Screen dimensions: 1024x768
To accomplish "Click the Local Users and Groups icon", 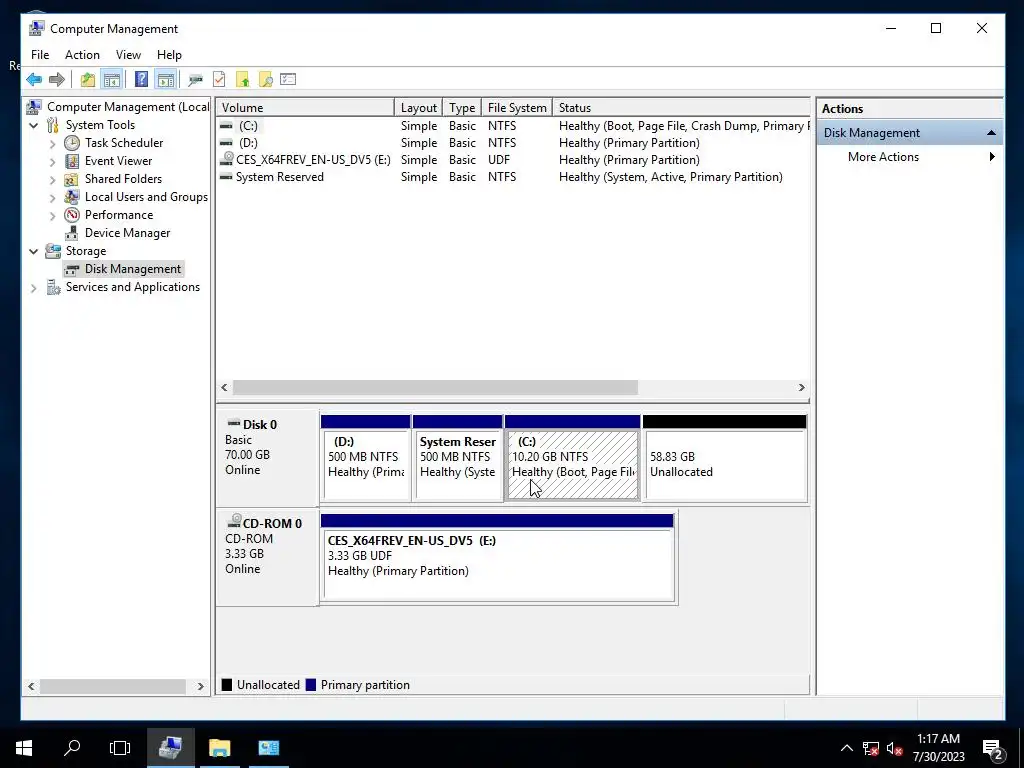I will [x=72, y=197].
